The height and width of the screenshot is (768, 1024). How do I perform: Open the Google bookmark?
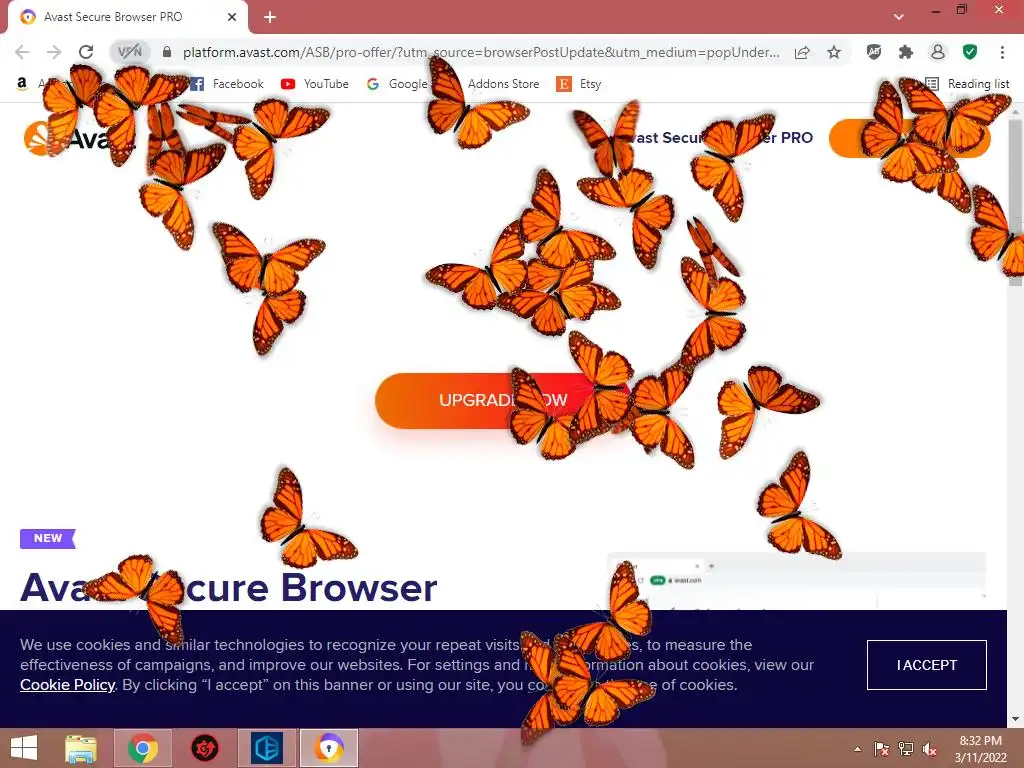[x=397, y=84]
